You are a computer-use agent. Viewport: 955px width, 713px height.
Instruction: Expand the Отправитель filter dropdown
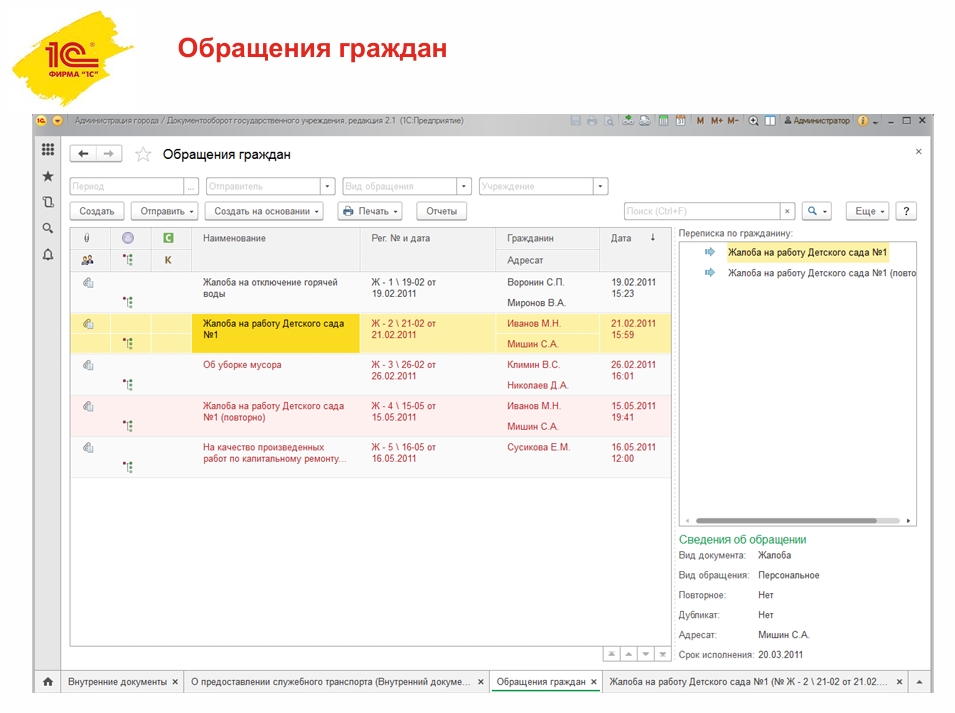tap(327, 186)
